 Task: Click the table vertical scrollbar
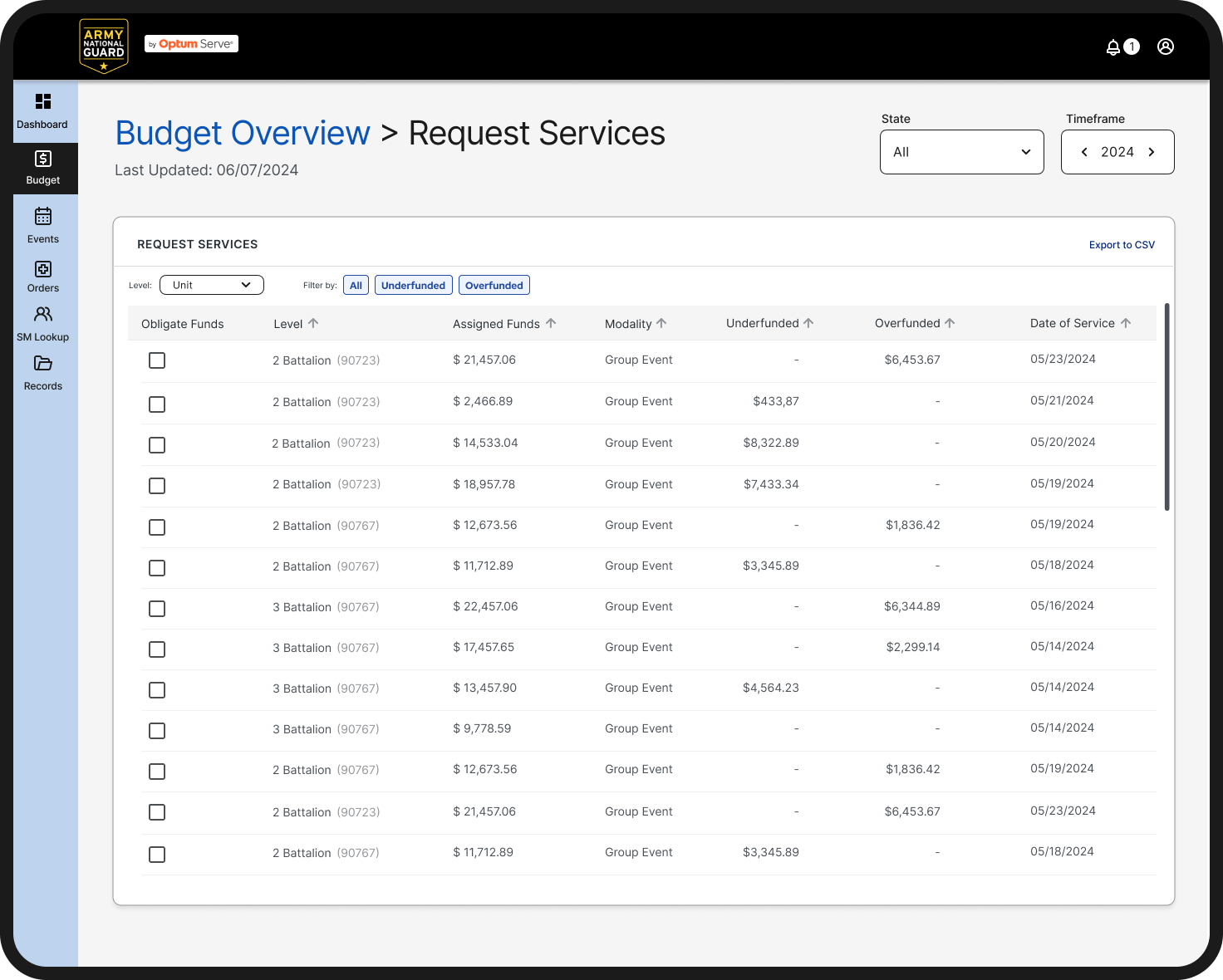pyautogui.click(x=1167, y=407)
